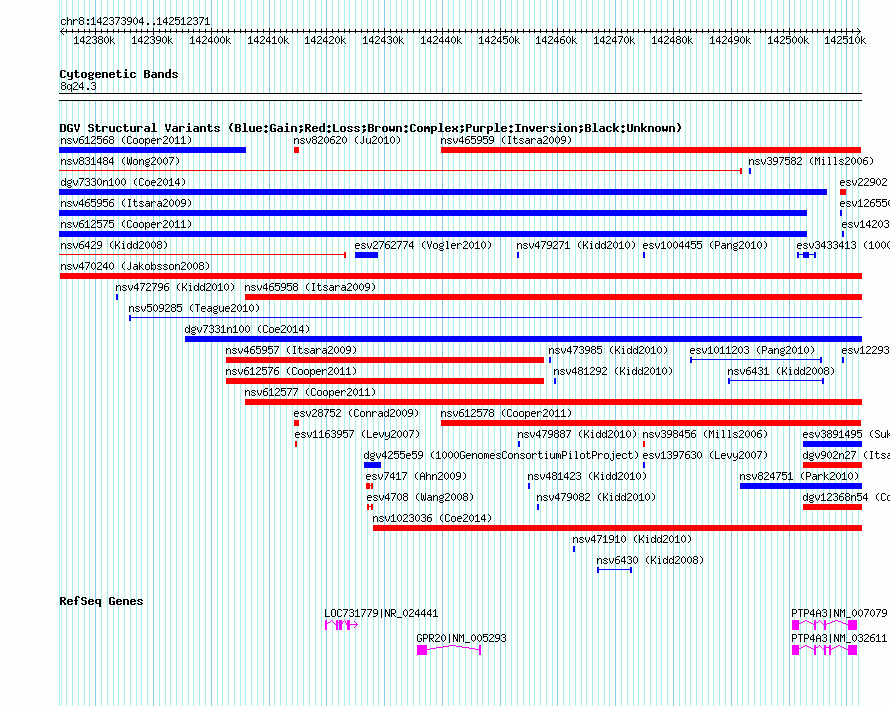890x706 pixels.
Task: Click the nsv397582 (Mills2006) label
Action: (x=811, y=161)
